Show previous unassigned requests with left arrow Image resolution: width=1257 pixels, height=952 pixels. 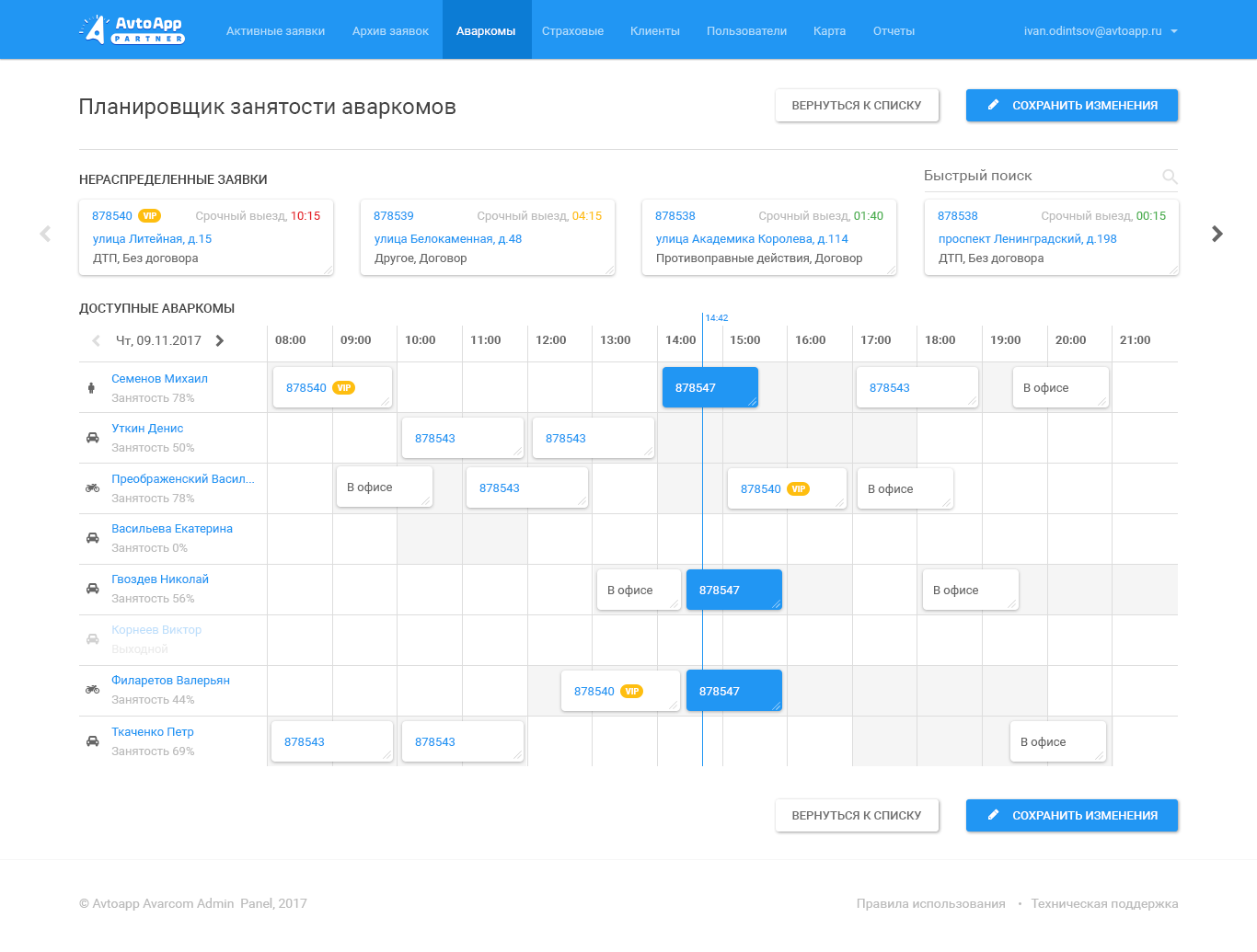[x=45, y=234]
